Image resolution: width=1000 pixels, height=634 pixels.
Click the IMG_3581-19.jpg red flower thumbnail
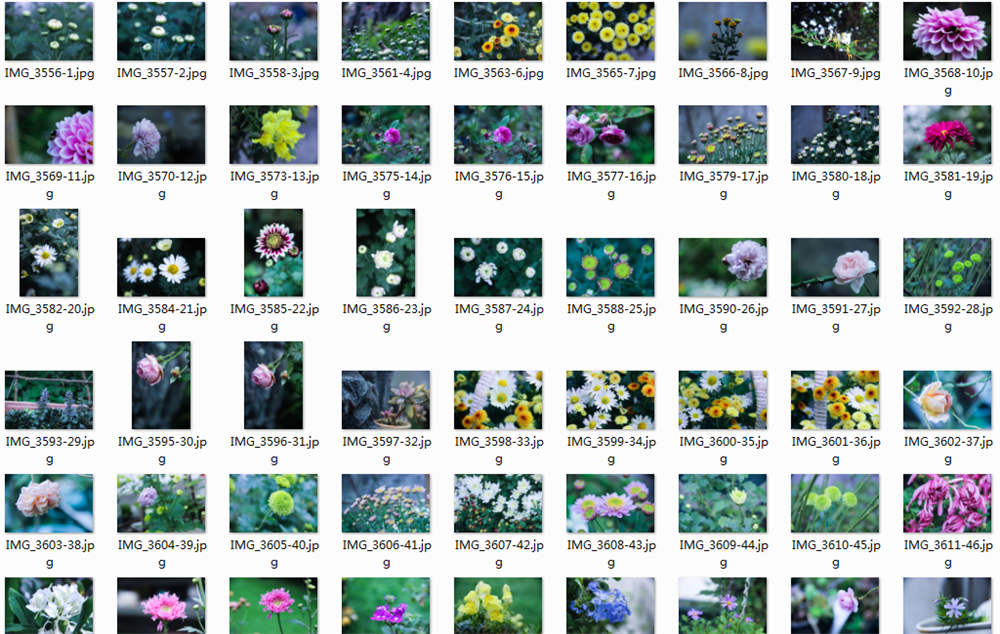(x=947, y=135)
